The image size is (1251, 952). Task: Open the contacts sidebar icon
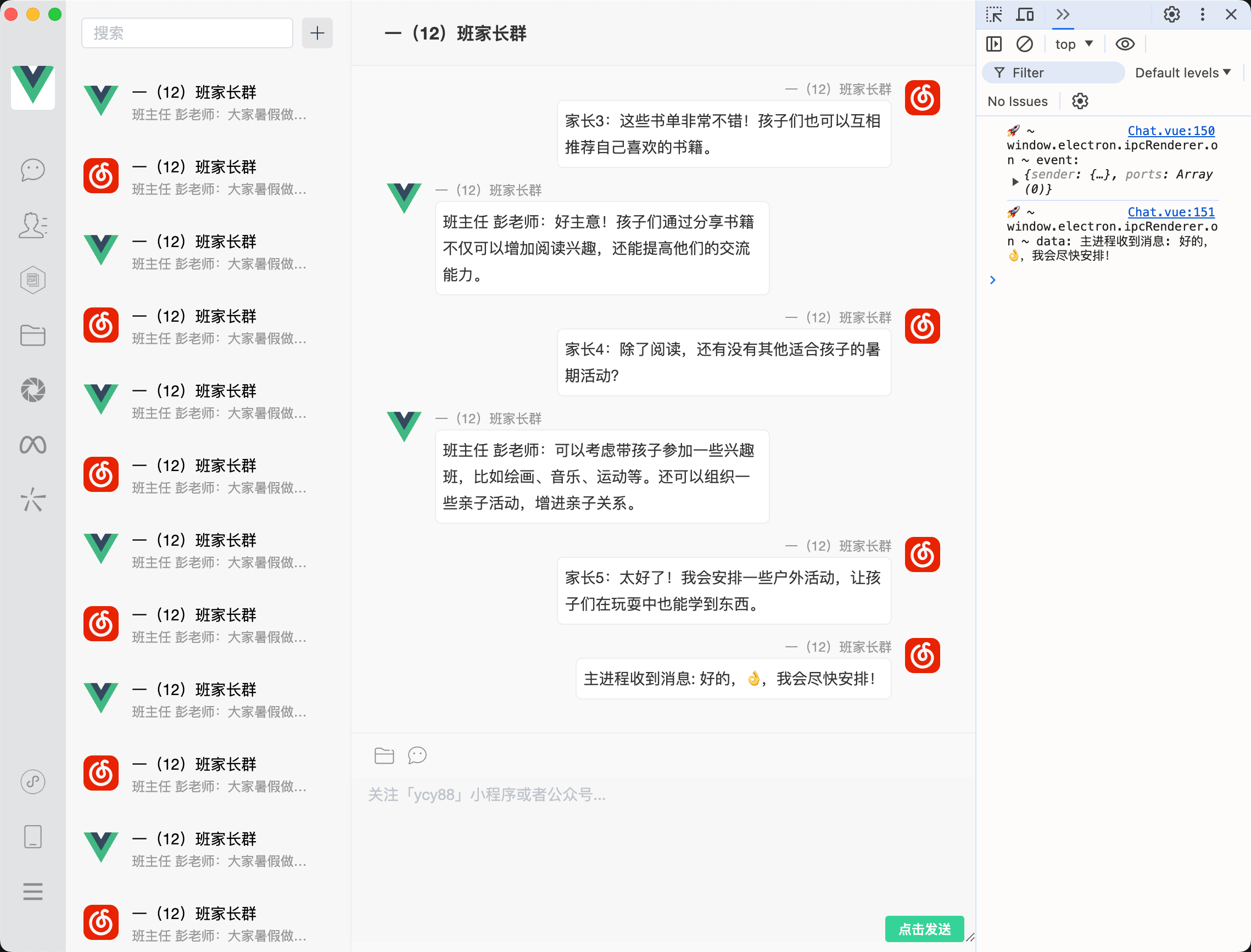[x=33, y=225]
